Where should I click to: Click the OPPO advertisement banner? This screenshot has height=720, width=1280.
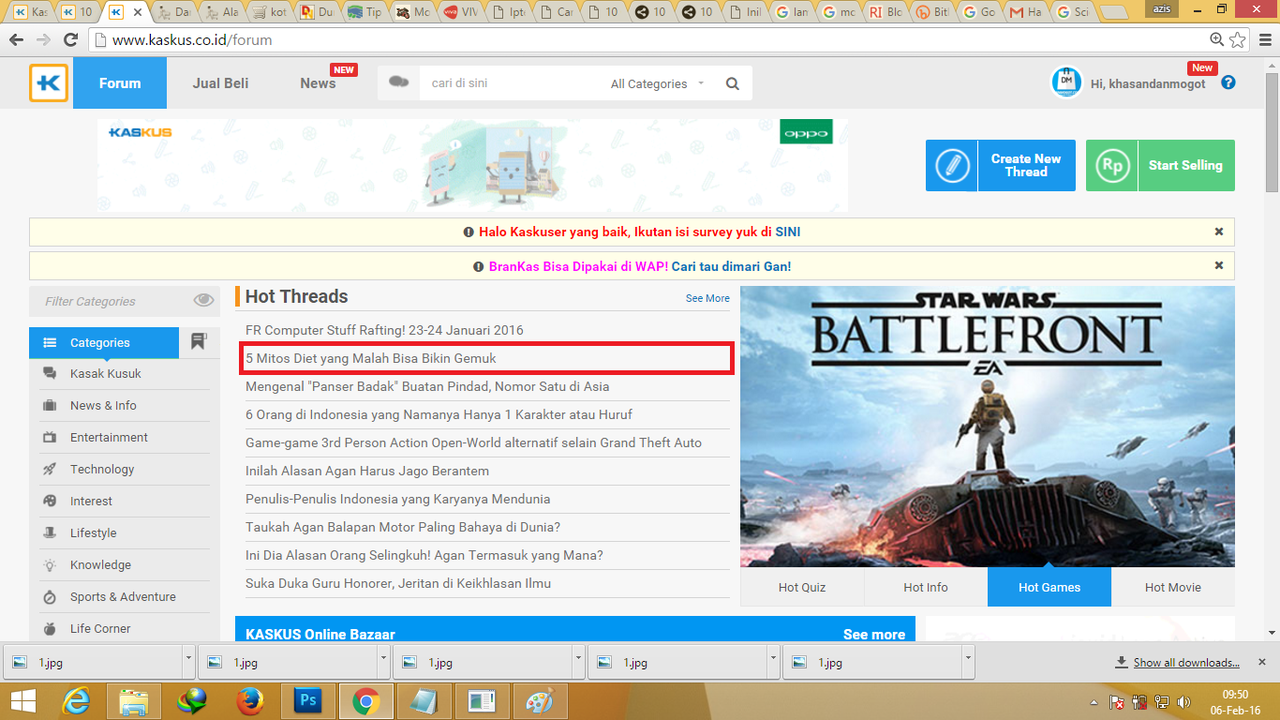click(x=472, y=165)
